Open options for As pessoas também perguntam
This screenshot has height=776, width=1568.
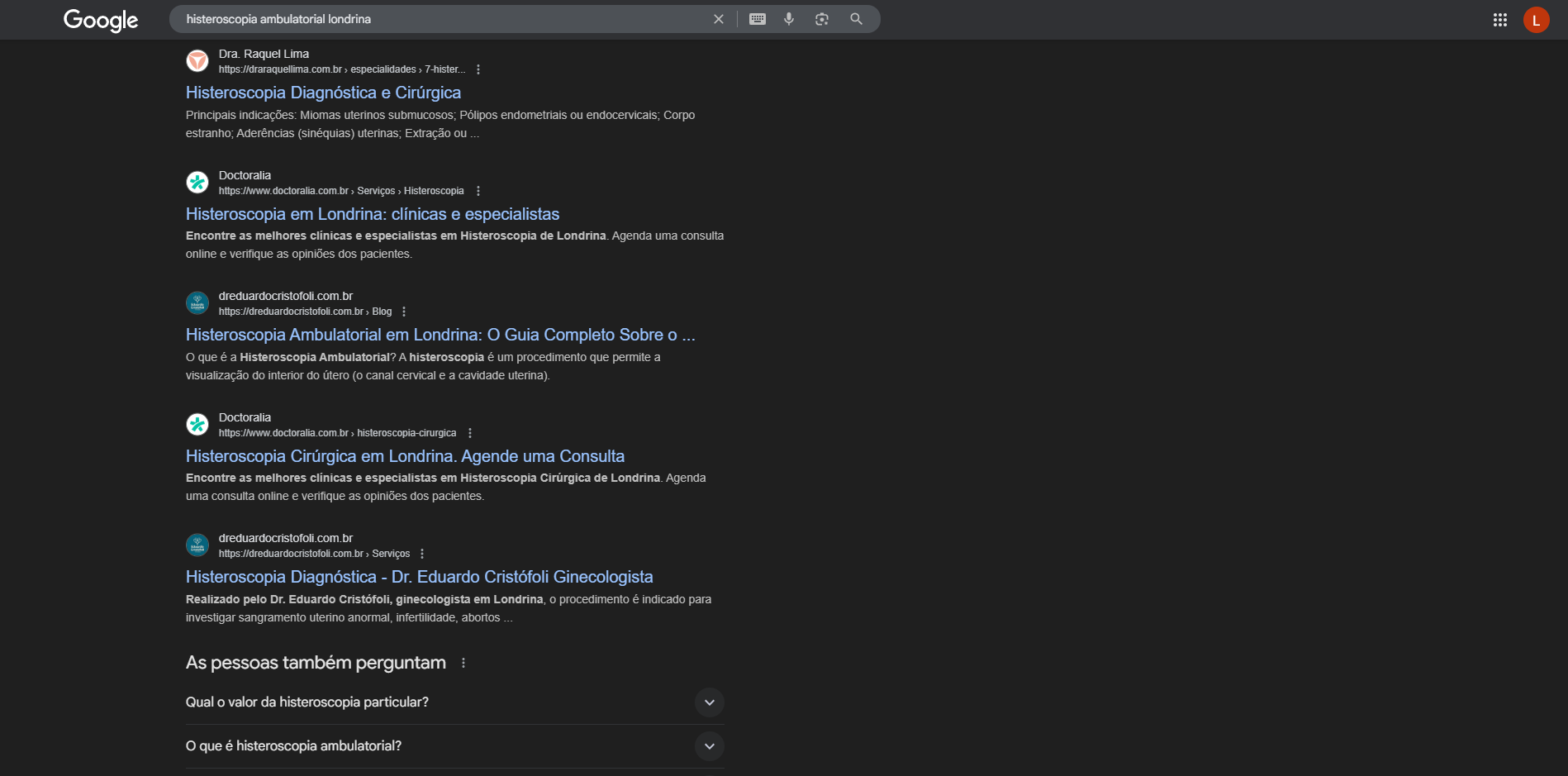[463, 663]
